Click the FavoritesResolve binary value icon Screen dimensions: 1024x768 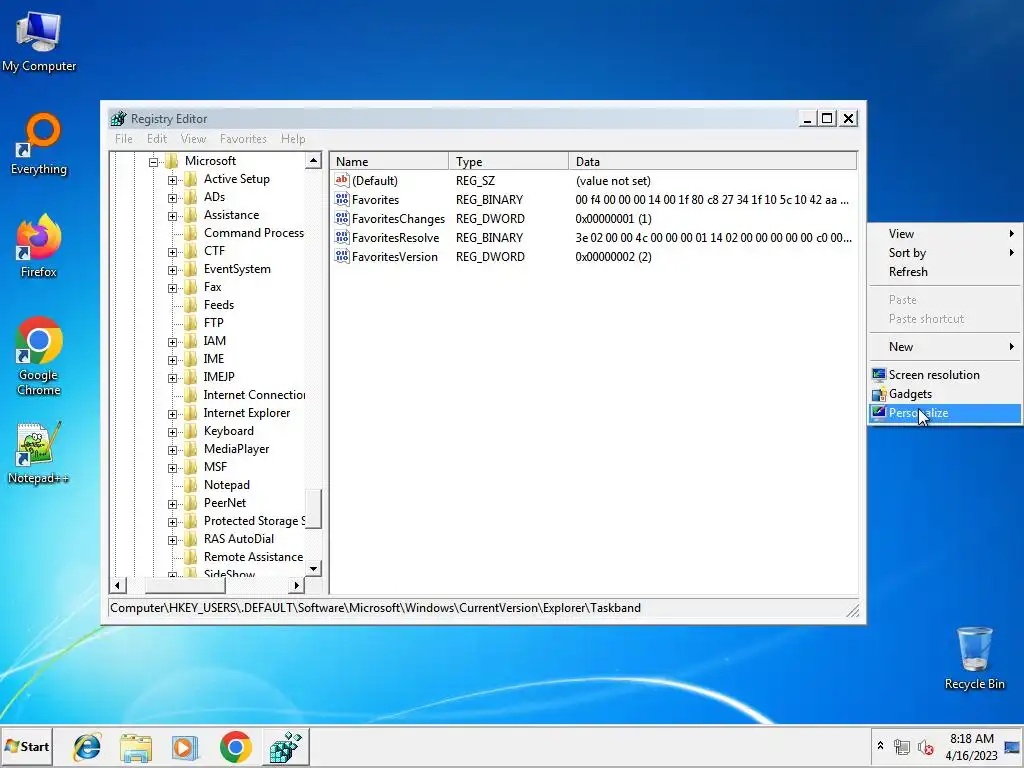pyautogui.click(x=342, y=237)
